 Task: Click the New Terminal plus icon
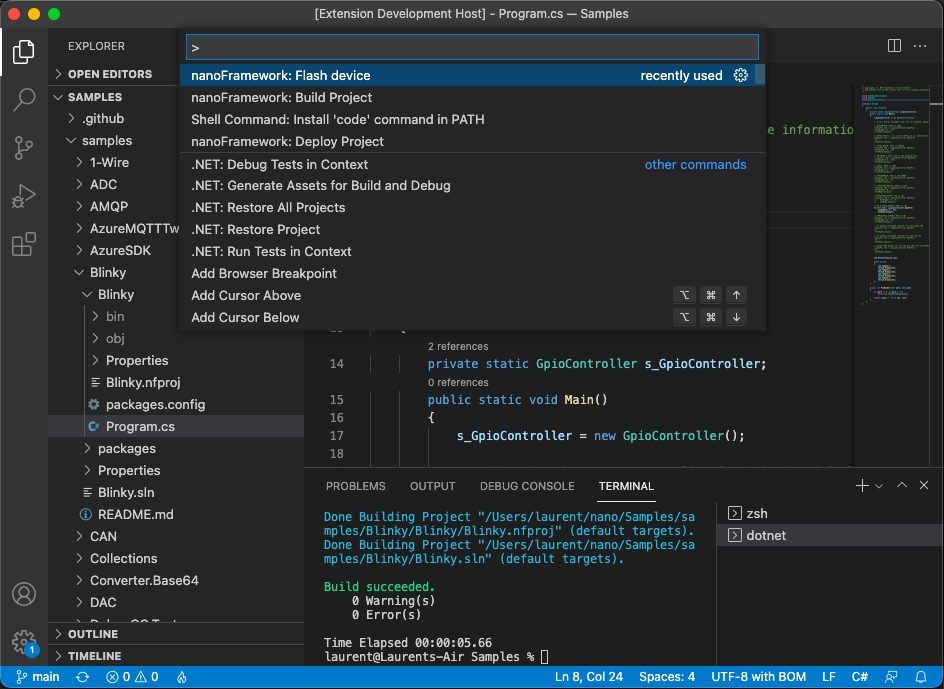[862, 485]
